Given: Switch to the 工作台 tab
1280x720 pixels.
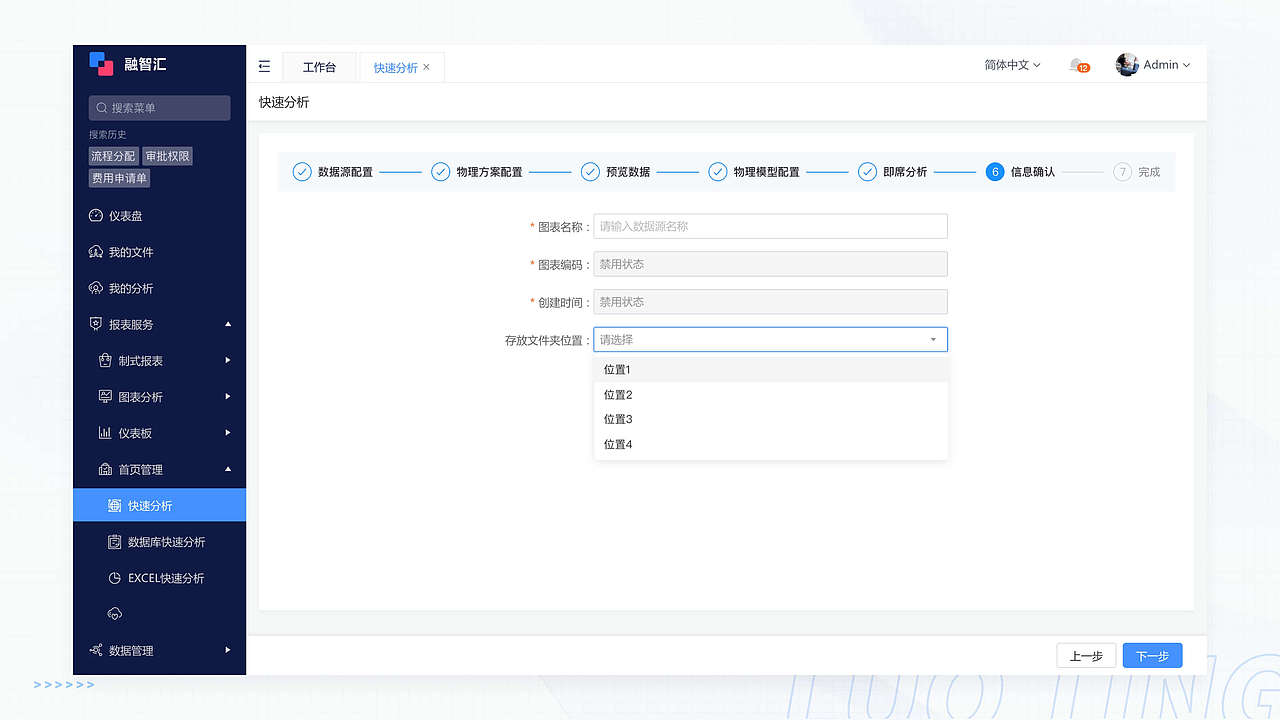Looking at the screenshot, I should coord(319,67).
